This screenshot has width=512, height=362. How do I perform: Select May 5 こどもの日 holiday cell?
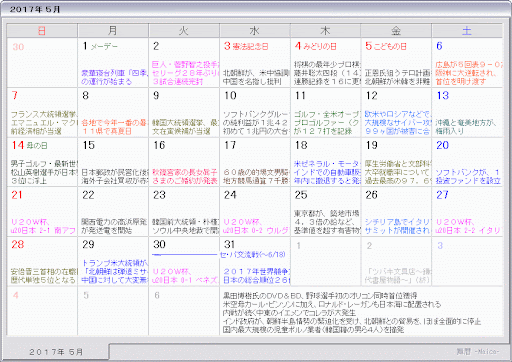tap(396, 63)
